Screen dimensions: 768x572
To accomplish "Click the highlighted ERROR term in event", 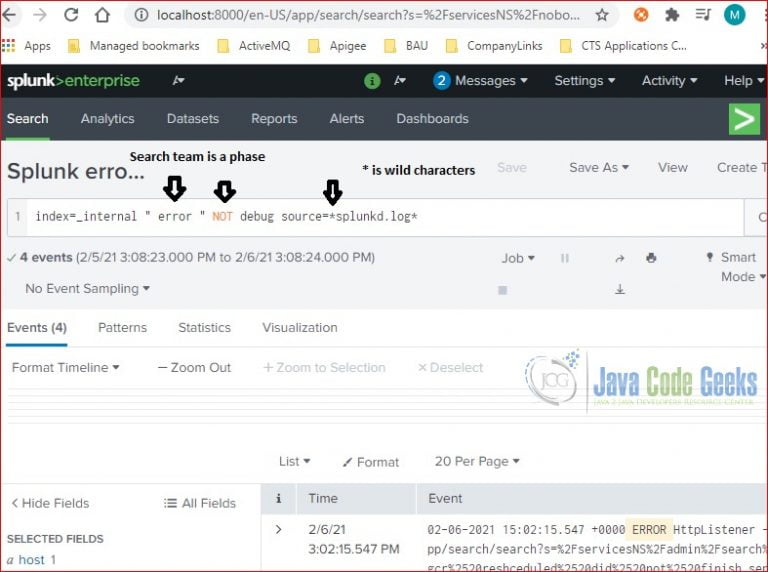I will click(x=649, y=529).
